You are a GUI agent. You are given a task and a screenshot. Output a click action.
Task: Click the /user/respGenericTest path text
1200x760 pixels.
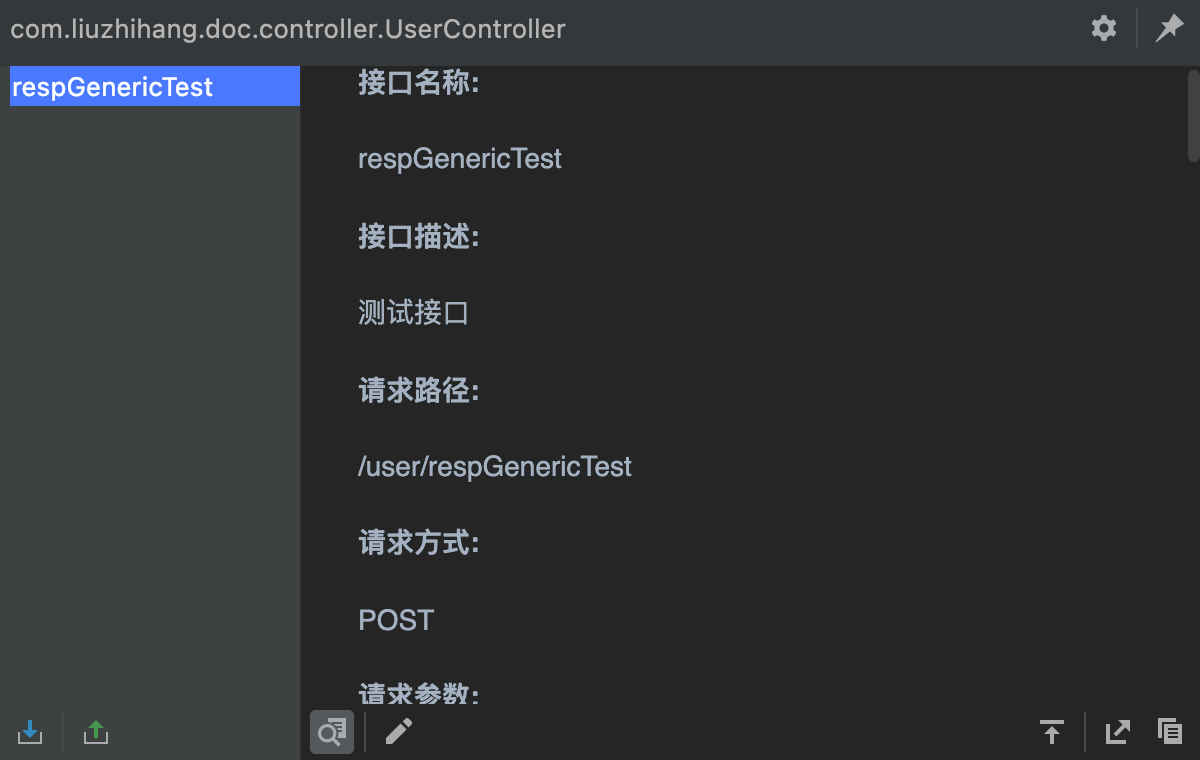[495, 466]
